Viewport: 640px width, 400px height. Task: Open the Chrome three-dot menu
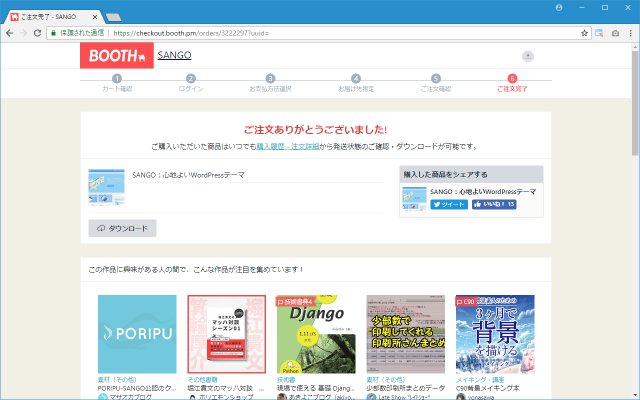point(631,33)
